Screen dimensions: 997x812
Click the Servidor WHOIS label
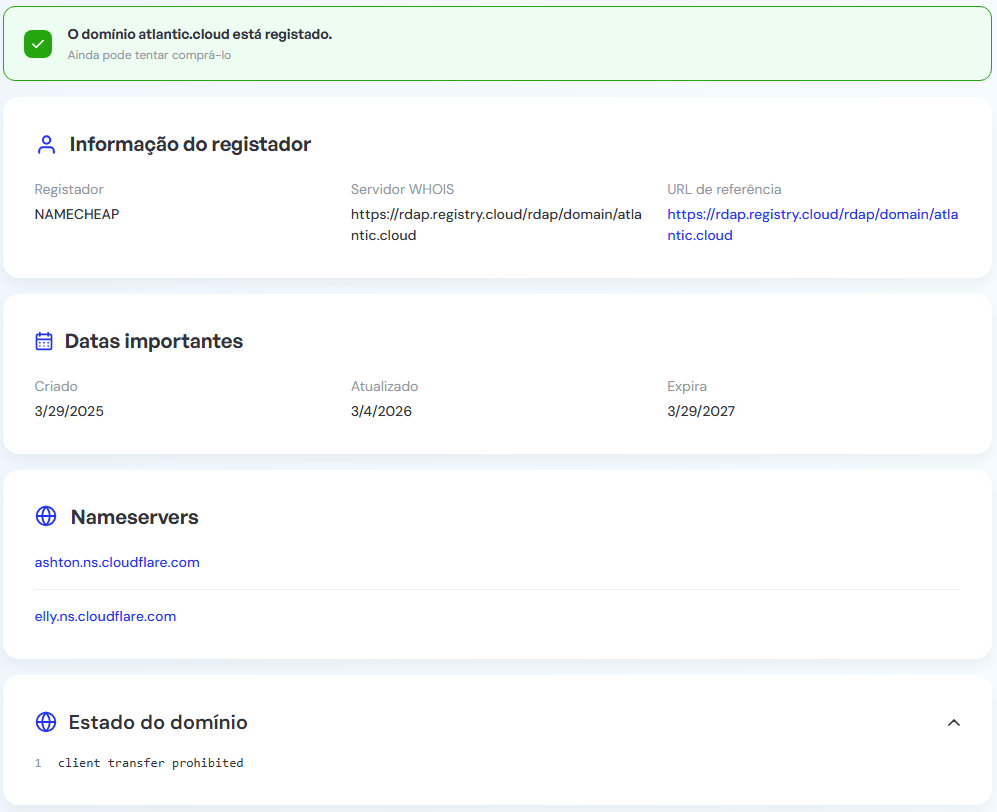tap(402, 189)
